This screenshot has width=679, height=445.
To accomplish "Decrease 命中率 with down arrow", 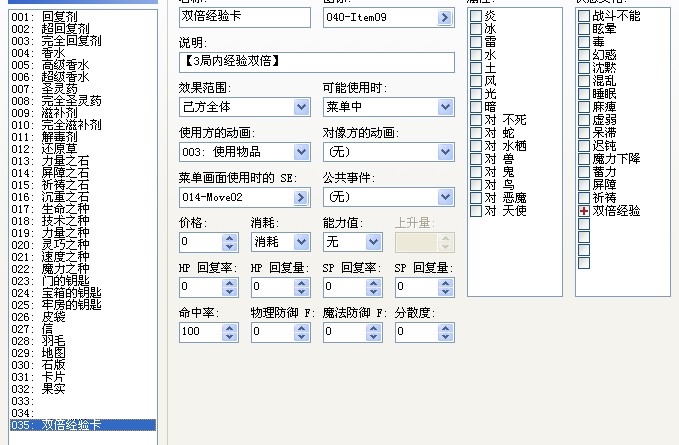I will 230,337.
